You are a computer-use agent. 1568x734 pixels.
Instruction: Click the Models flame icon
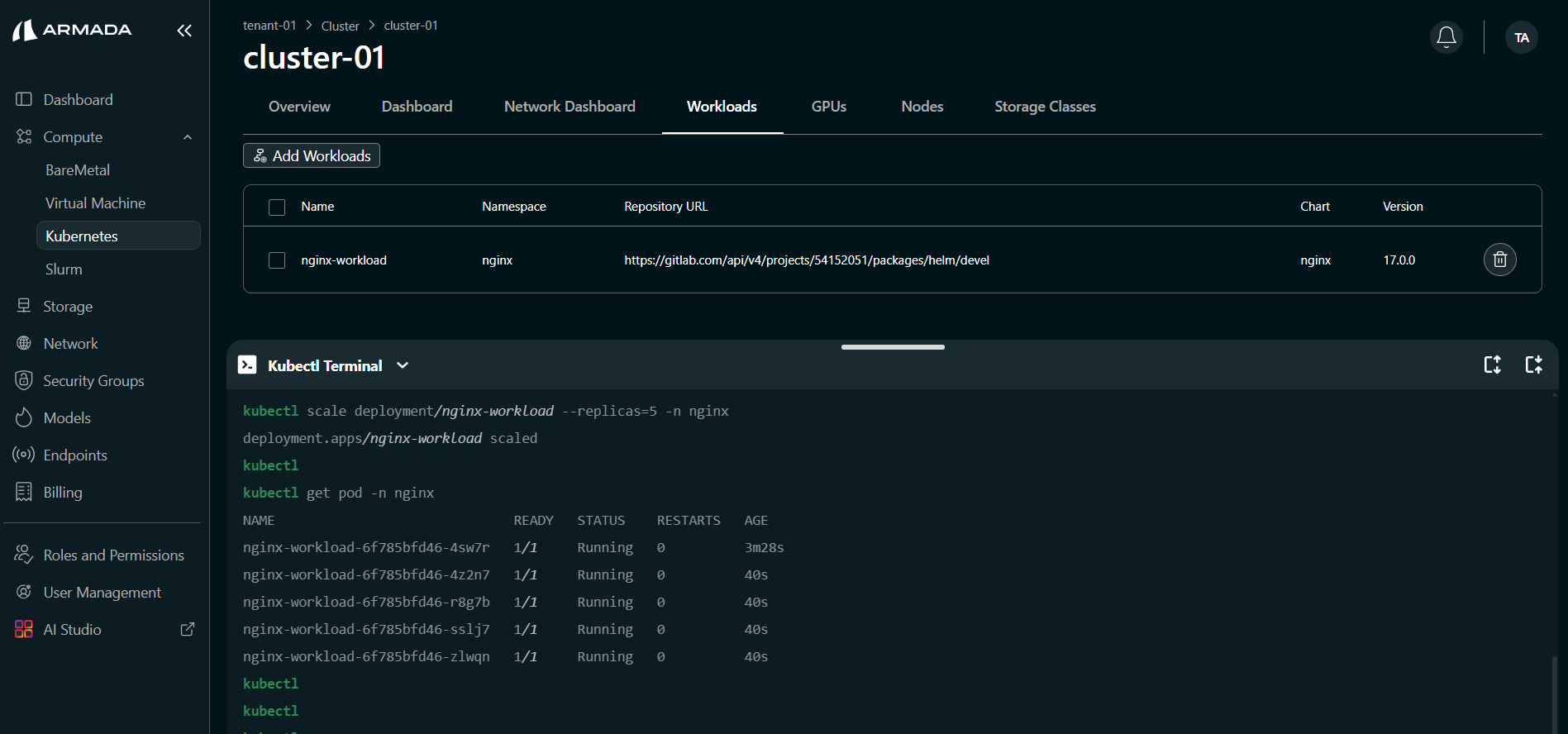(x=24, y=417)
